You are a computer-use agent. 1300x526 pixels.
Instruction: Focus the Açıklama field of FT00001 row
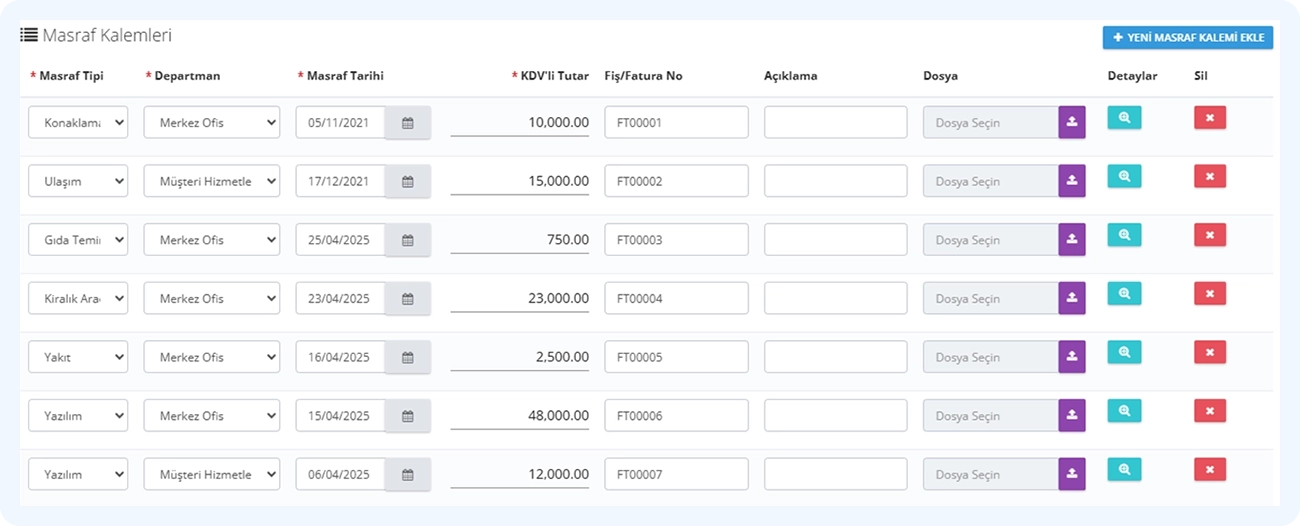point(836,123)
